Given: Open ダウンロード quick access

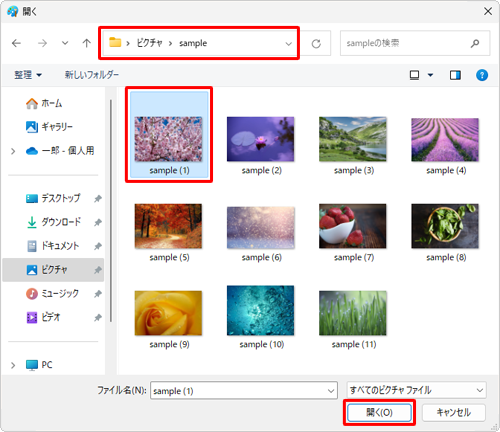Looking at the screenshot, I should click(x=53, y=222).
